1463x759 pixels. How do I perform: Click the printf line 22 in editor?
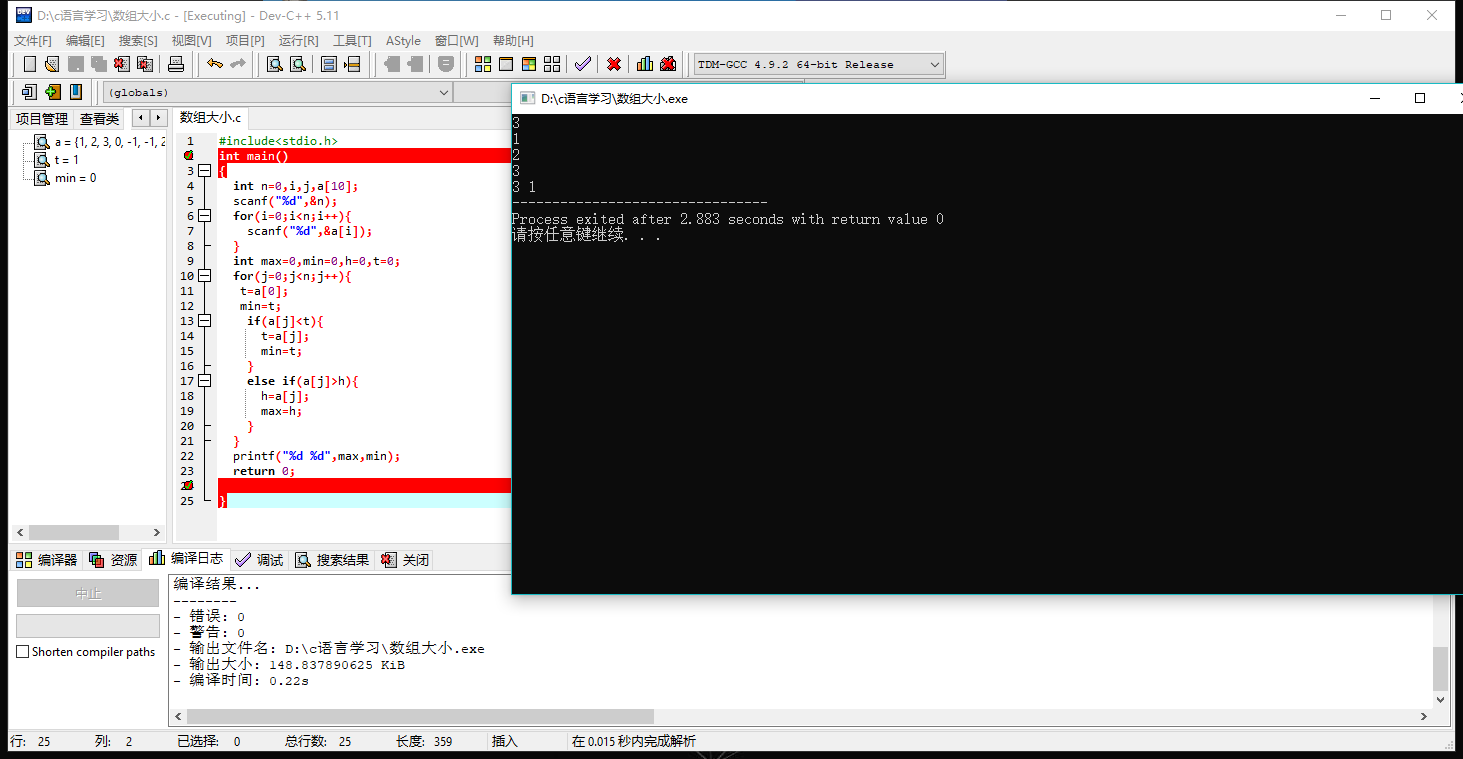[x=316, y=456]
